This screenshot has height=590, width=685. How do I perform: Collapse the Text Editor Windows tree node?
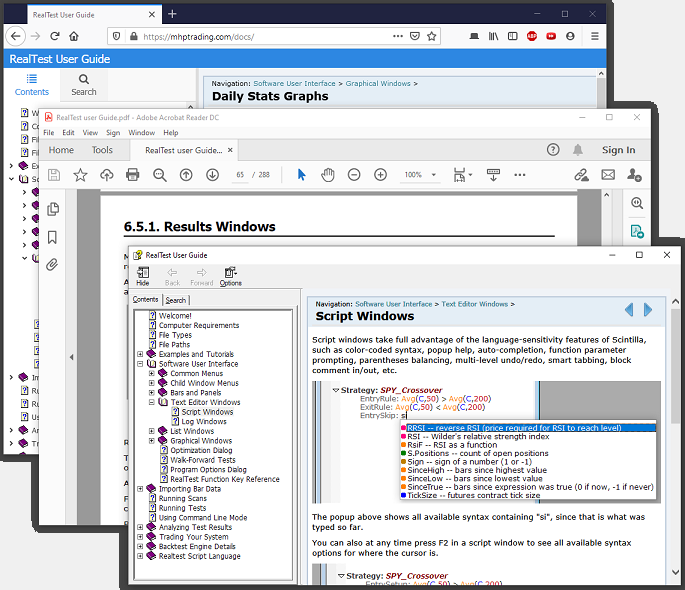point(150,402)
